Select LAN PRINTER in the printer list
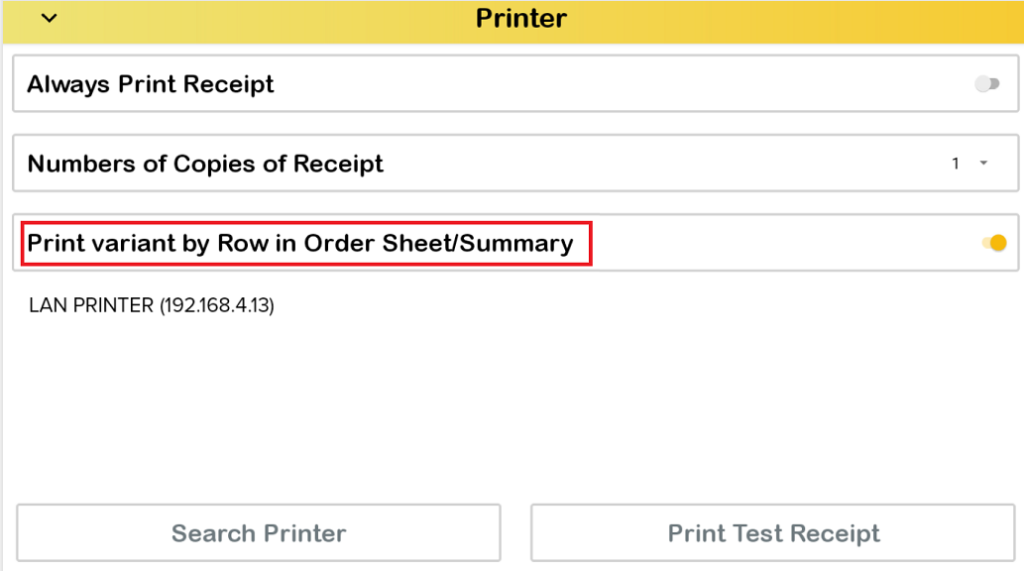Screen dimensions: 1024x571 pos(151,305)
